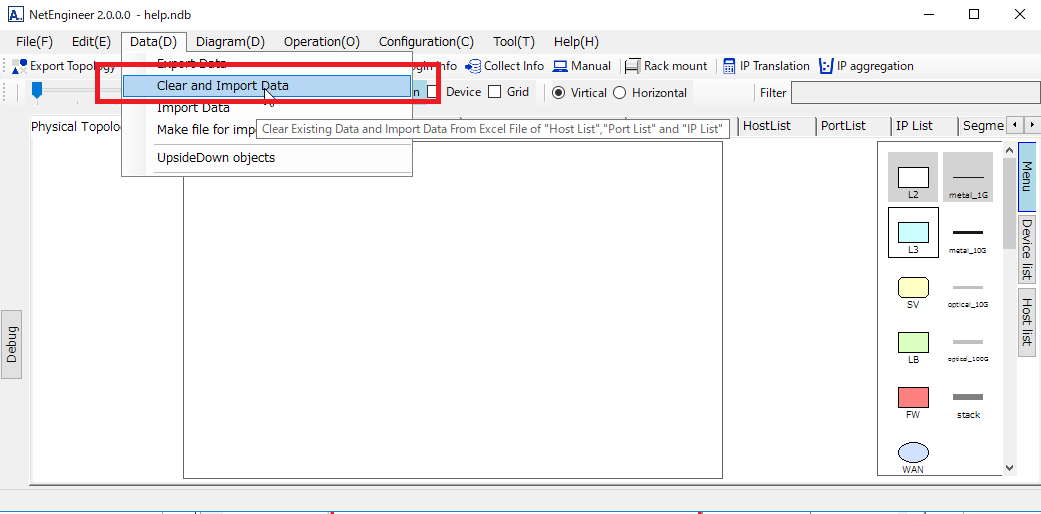Image resolution: width=1041 pixels, height=514 pixels.
Task: Select the L2 switch shape
Action: coord(913,178)
